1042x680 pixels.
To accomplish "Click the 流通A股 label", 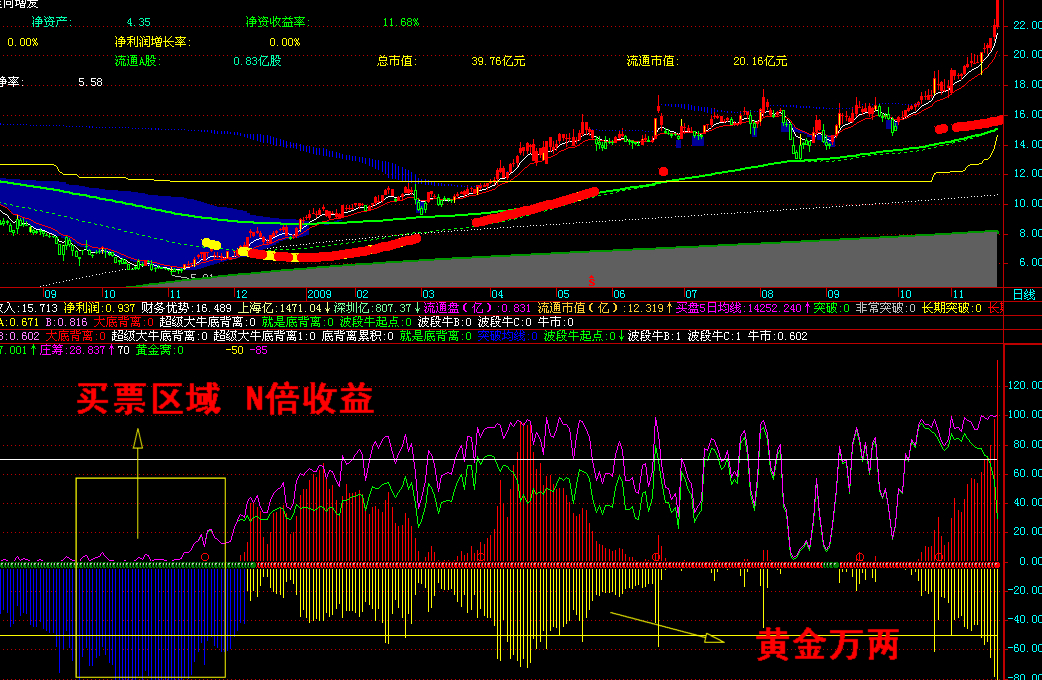I will pyautogui.click(x=138, y=61).
